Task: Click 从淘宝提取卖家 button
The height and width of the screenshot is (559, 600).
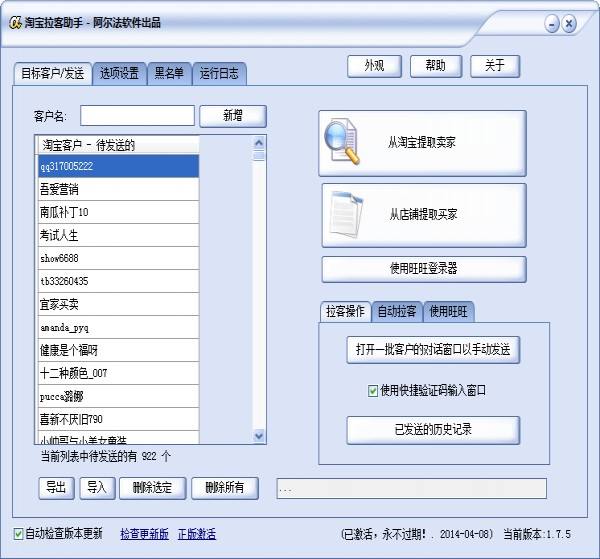Action: 422,143
